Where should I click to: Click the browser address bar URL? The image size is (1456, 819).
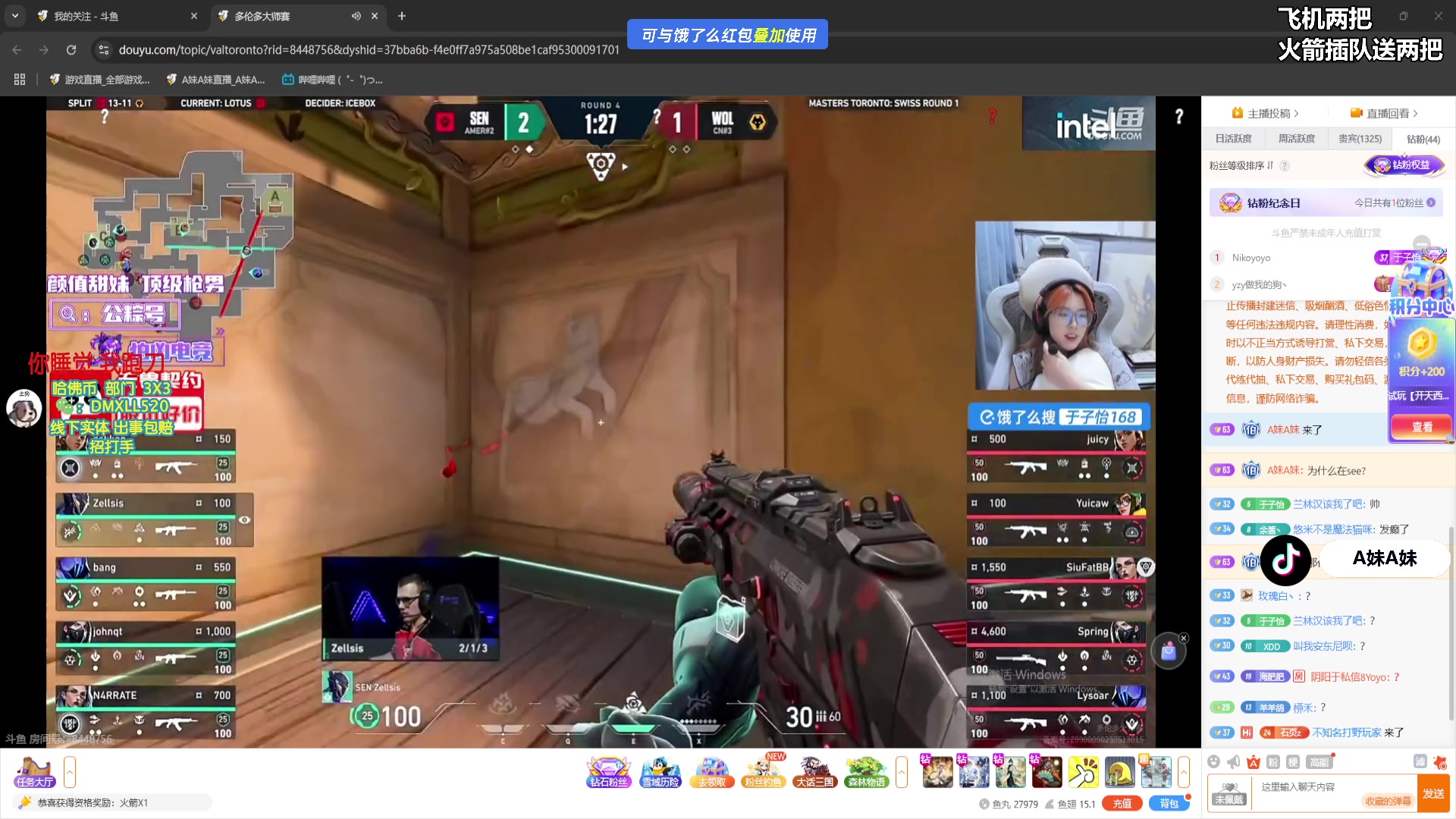coord(369,50)
